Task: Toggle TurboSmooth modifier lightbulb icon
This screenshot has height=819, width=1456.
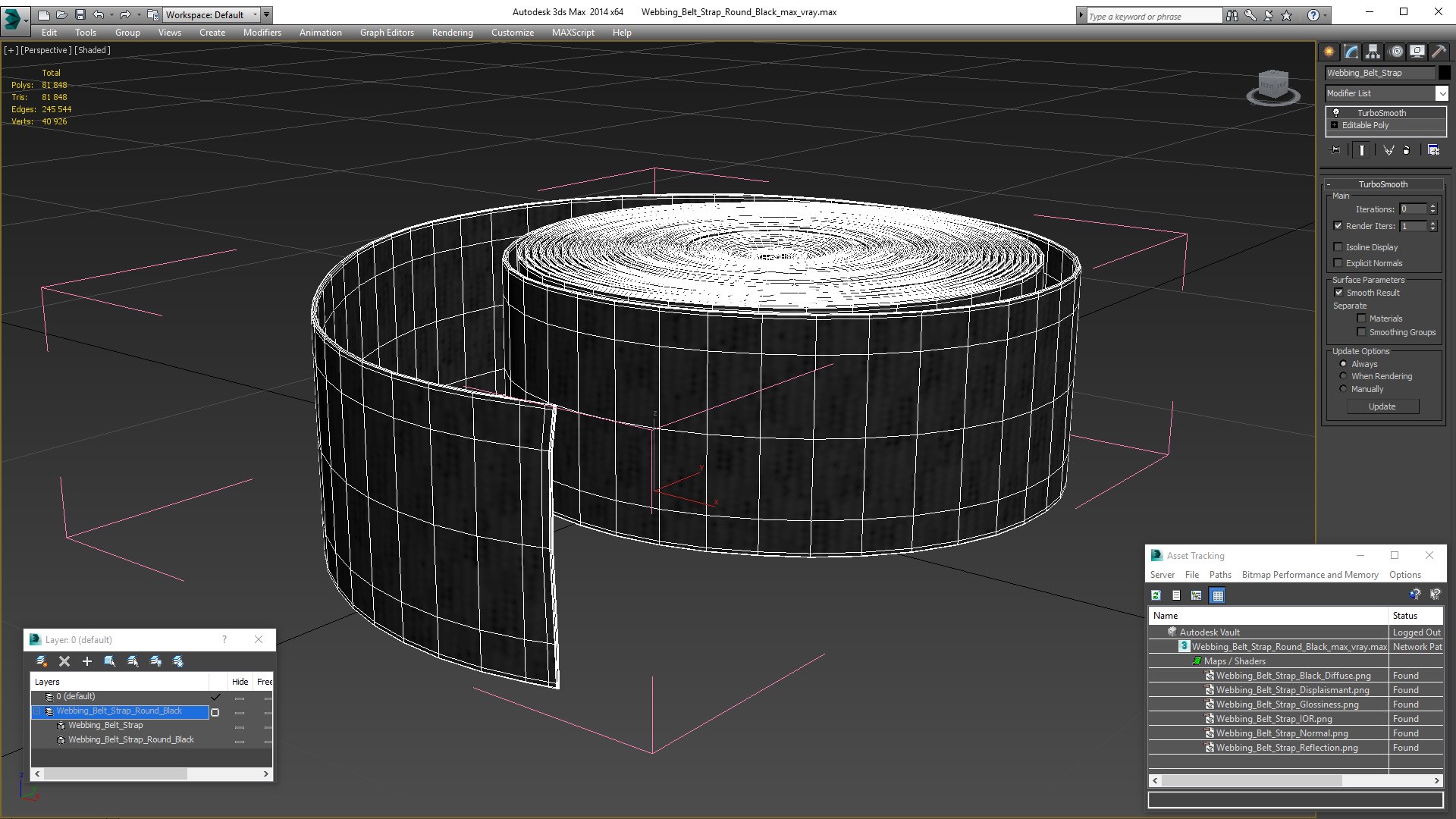Action: point(1336,112)
